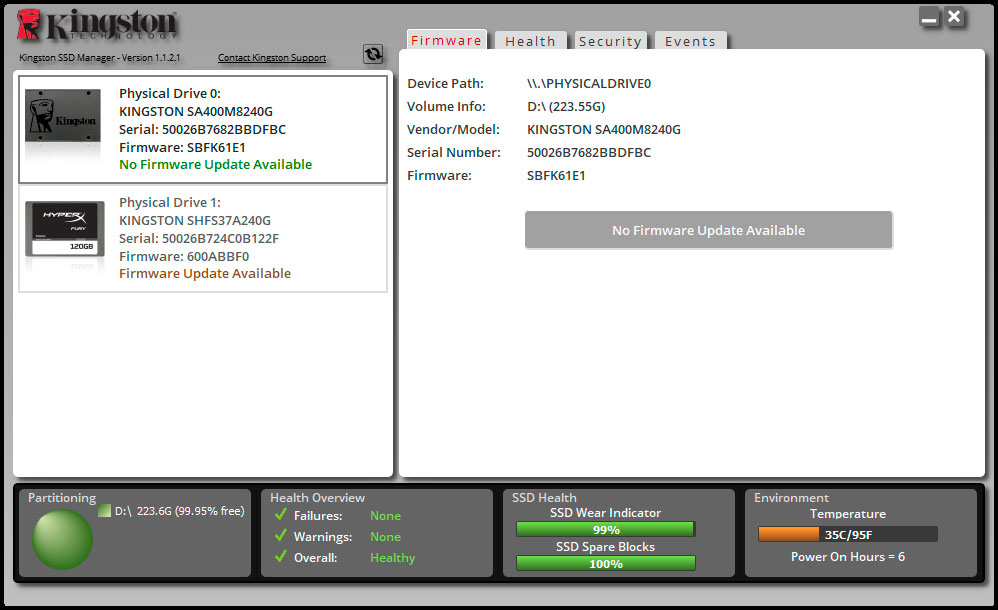This screenshot has width=998, height=610.
Task: Click the green partition pie chart
Action: point(62,539)
